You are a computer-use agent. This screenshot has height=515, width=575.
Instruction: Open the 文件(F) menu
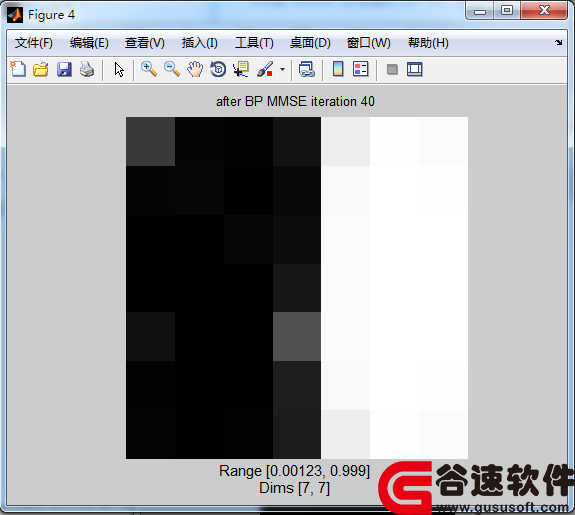(34, 43)
